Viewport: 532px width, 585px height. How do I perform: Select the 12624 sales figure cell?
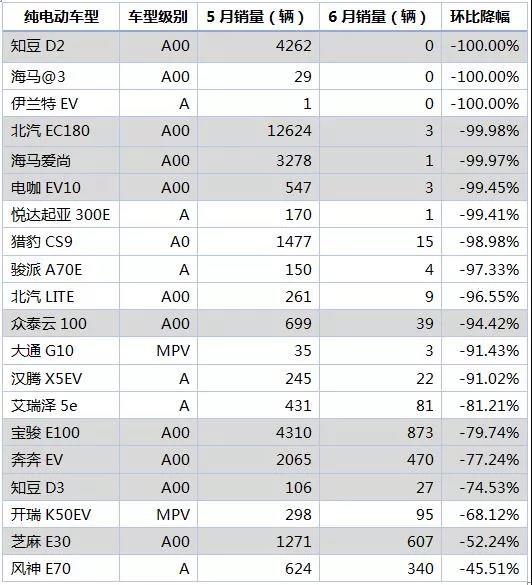pyautogui.click(x=258, y=131)
